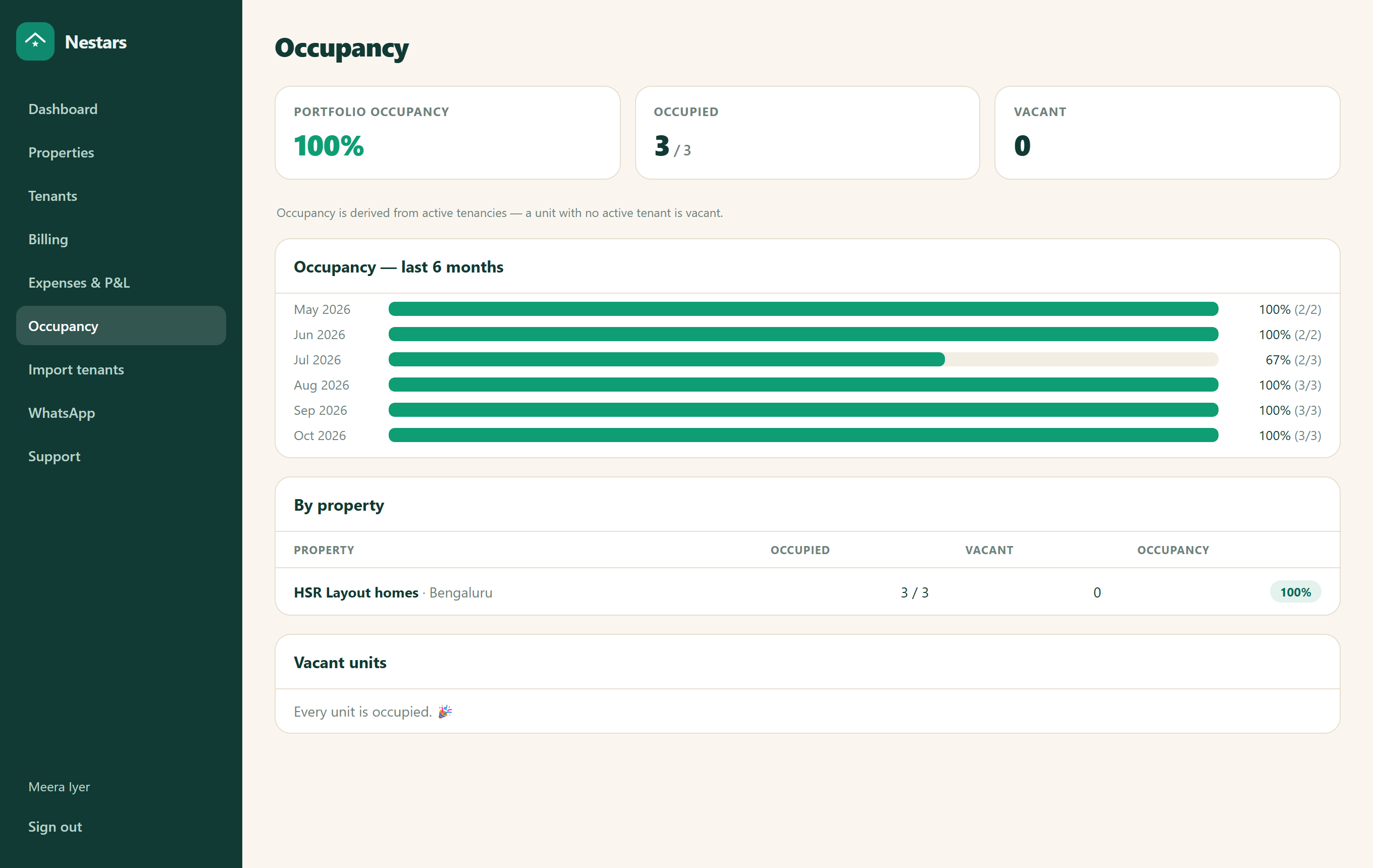
Task: Click the Occupancy page heading
Action: [342, 48]
